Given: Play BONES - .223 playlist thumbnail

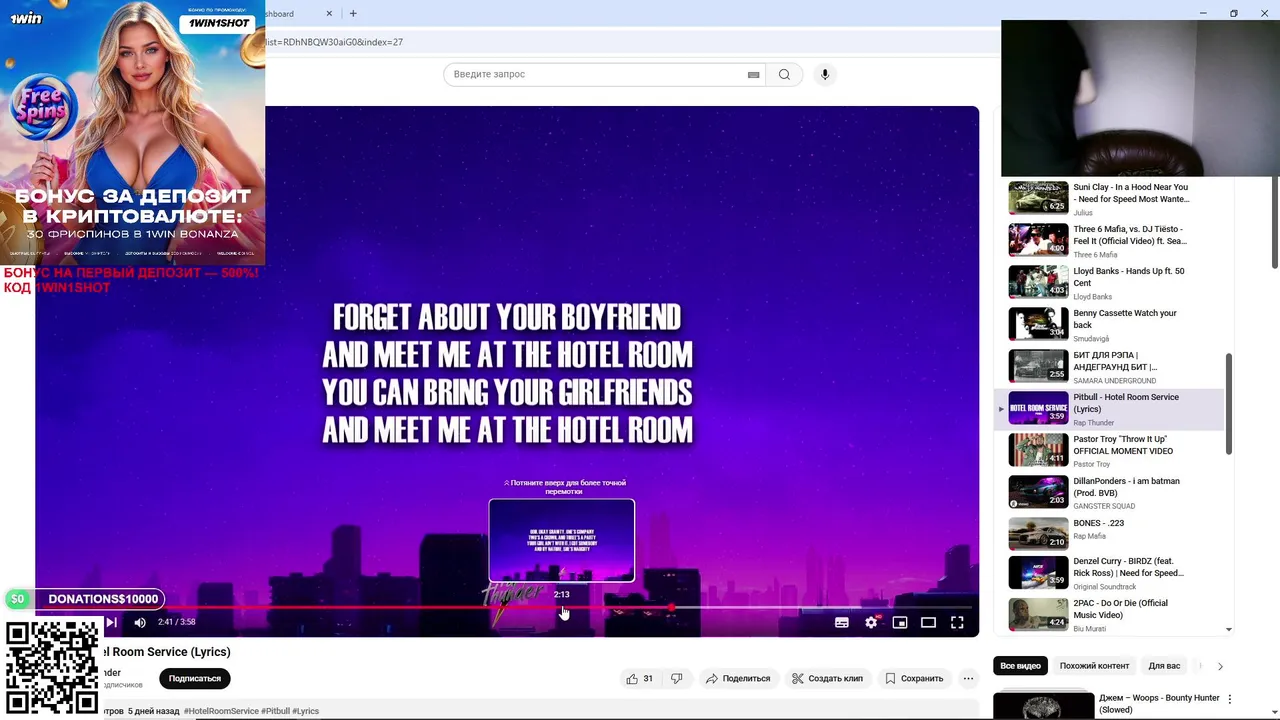Looking at the screenshot, I should coord(1038,534).
